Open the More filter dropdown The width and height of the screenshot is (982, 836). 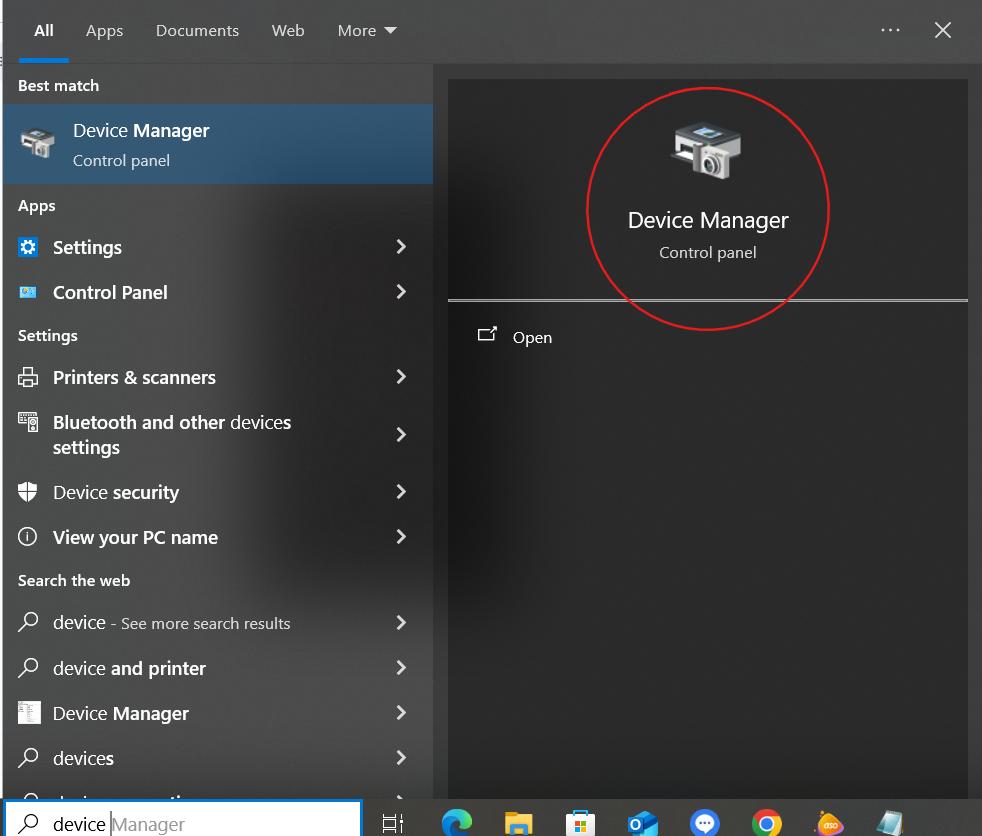(x=367, y=31)
